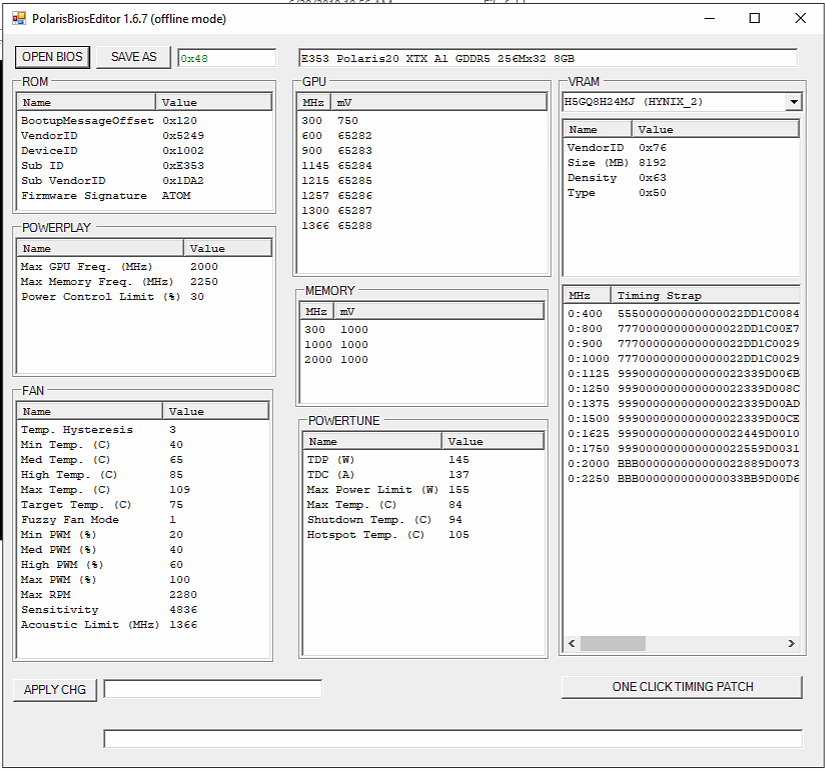The height and width of the screenshot is (770, 825).
Task: Select the GPU 900 MHz 65283 row
Action: coord(336,151)
